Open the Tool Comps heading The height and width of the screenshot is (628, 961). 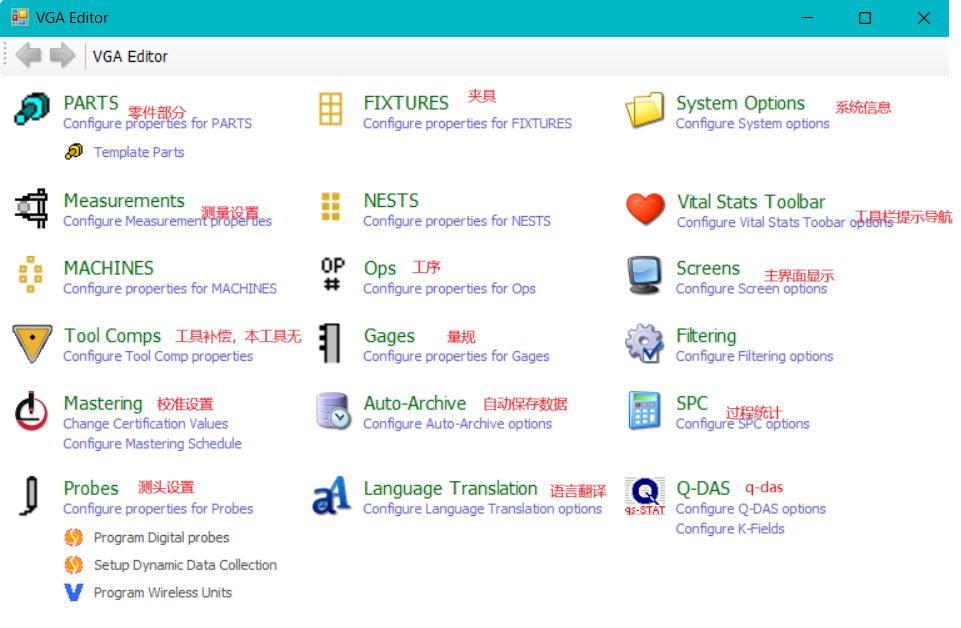(x=112, y=336)
